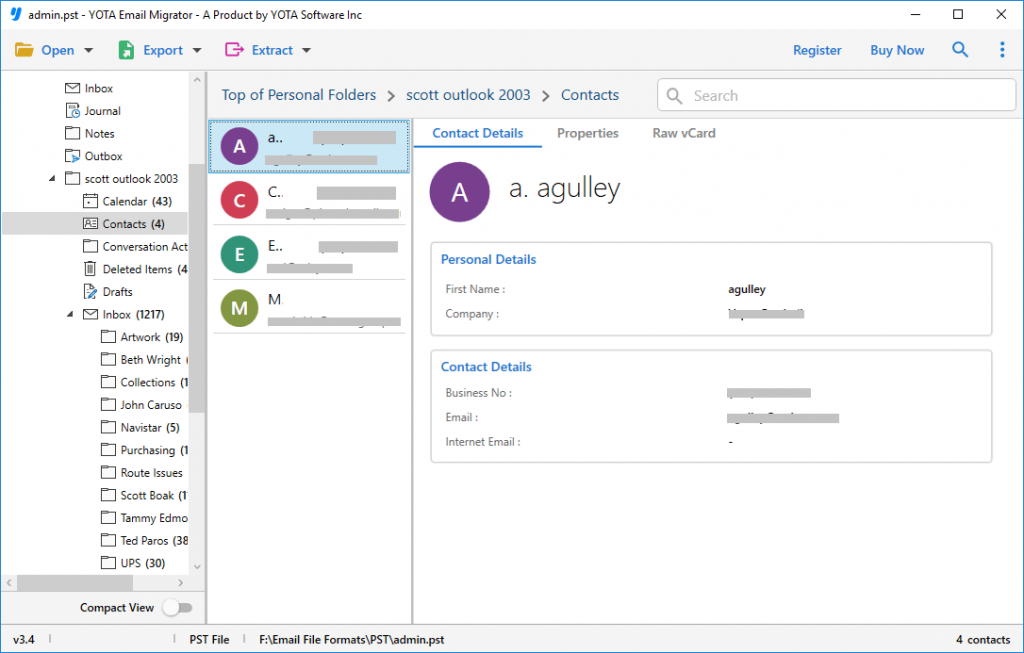The image size is (1024, 653).
Task: Enable Compact View with the toggle switch
Action: [x=178, y=607]
